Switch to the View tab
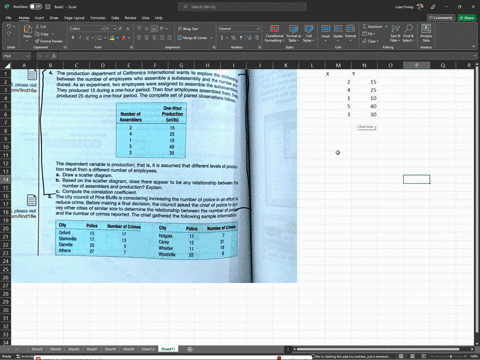This screenshot has width=480, height=360. (x=146, y=18)
